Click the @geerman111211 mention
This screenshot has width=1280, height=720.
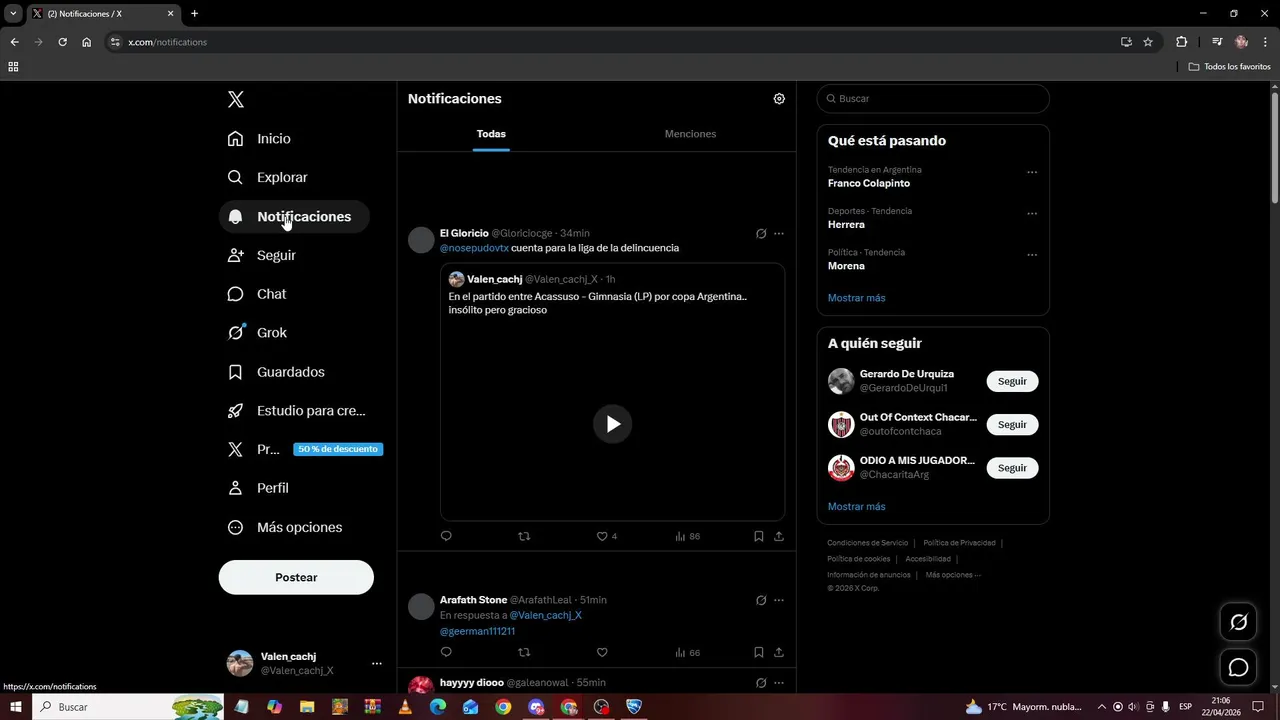click(477, 631)
